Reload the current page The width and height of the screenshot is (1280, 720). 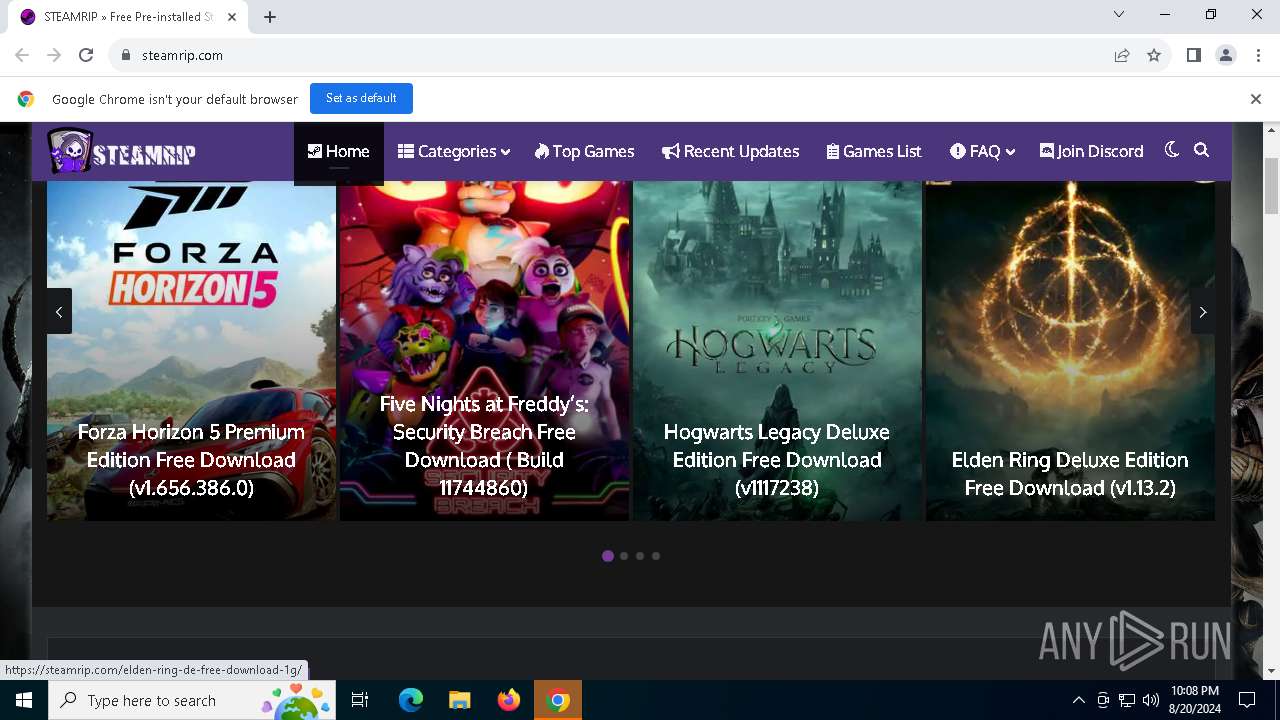tap(86, 55)
